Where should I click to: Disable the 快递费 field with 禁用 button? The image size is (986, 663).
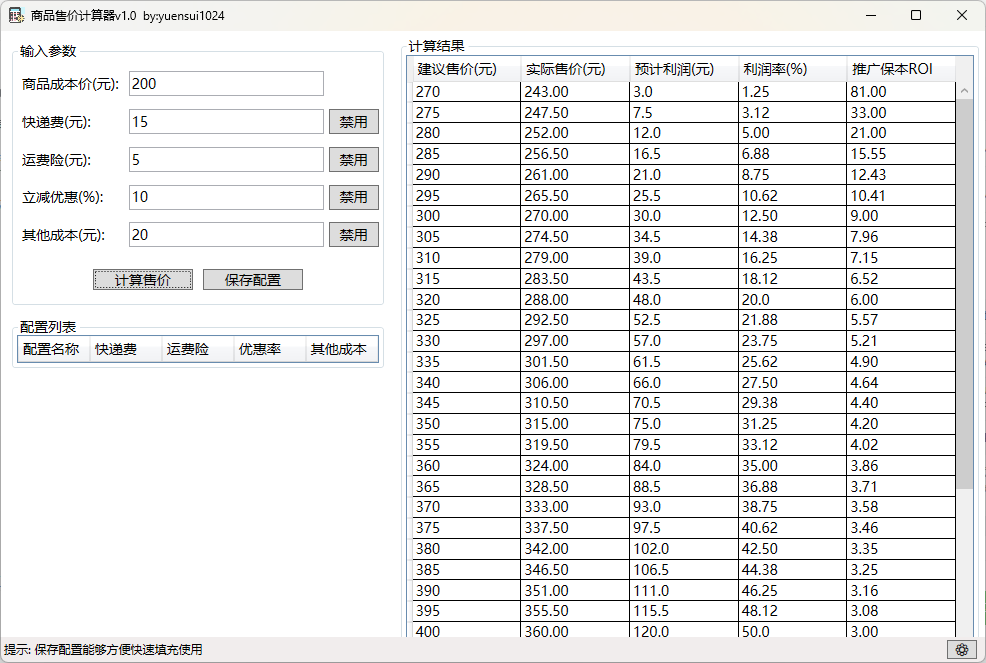353,122
